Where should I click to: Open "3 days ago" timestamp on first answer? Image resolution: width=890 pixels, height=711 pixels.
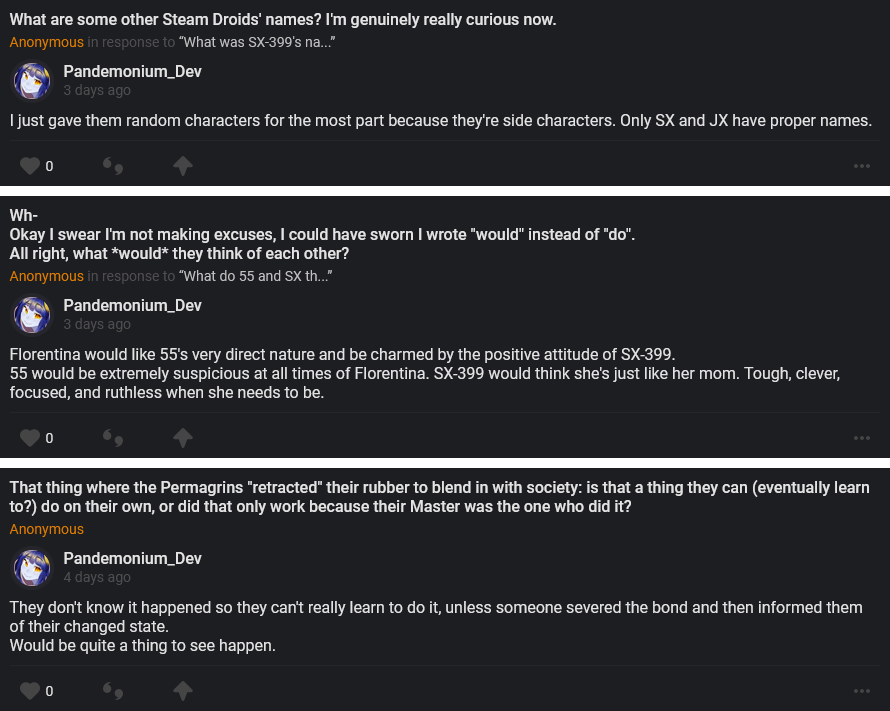tap(97, 90)
